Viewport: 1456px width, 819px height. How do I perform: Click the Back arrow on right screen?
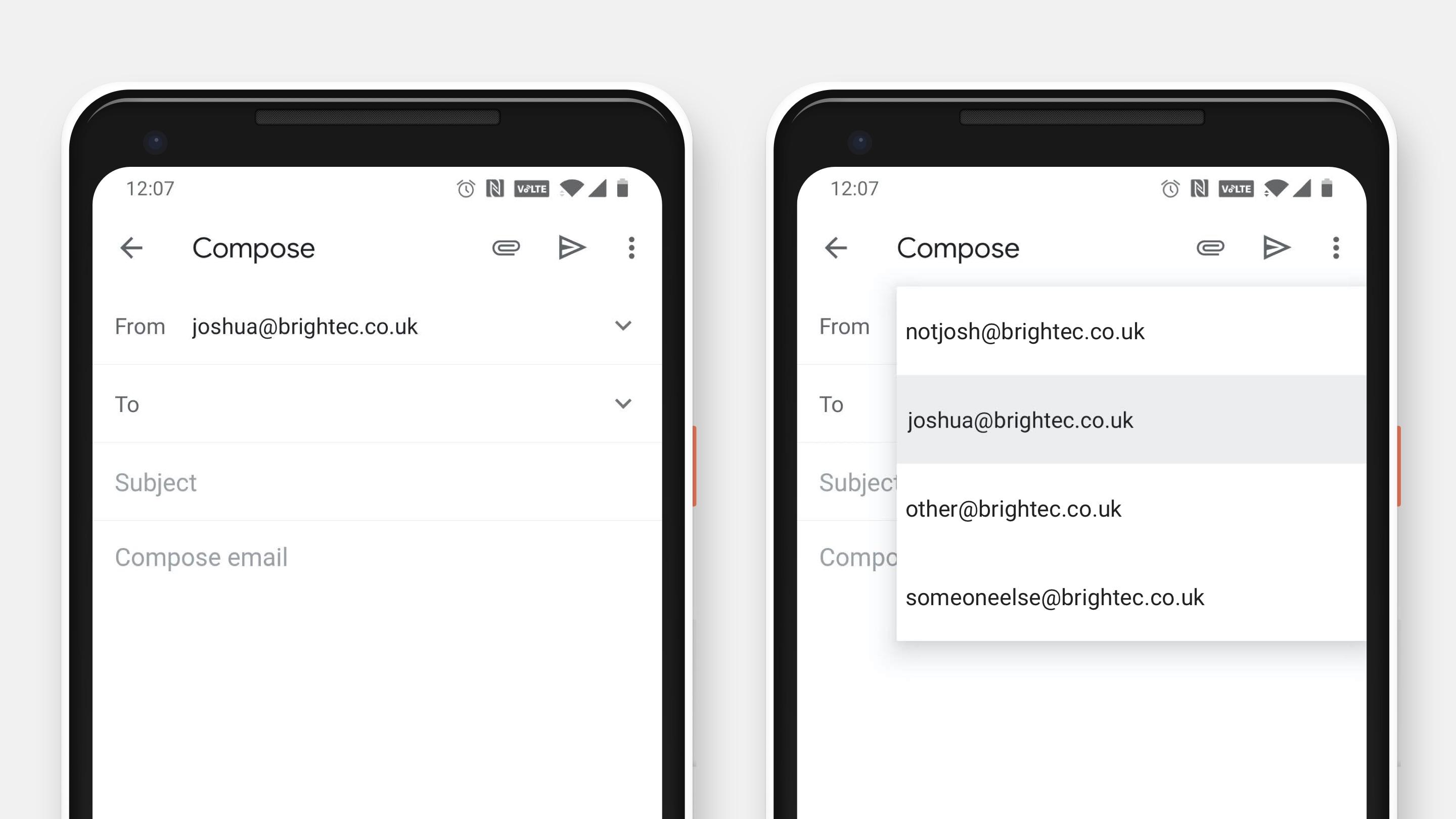coord(837,247)
